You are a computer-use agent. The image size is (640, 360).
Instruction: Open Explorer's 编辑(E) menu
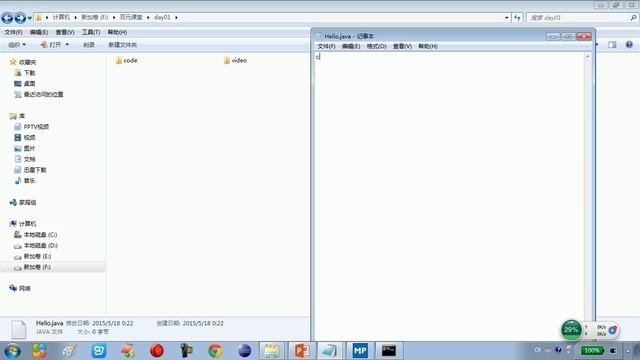(x=39, y=32)
